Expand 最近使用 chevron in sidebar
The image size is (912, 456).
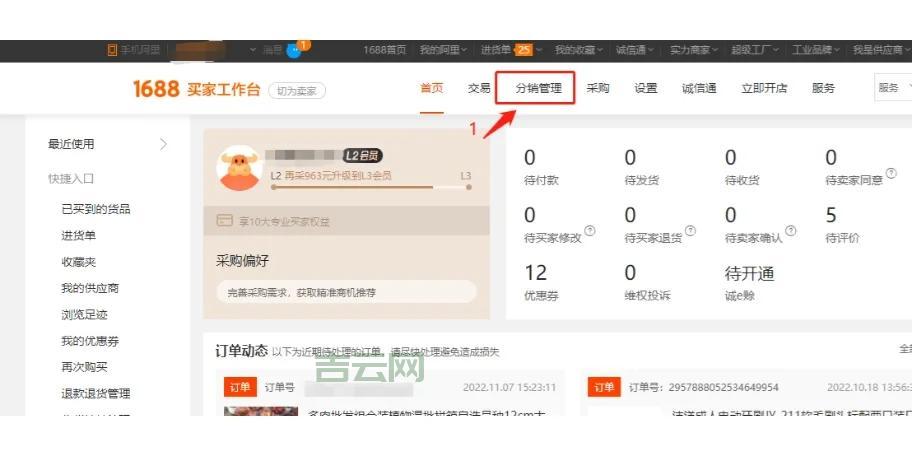(x=163, y=144)
